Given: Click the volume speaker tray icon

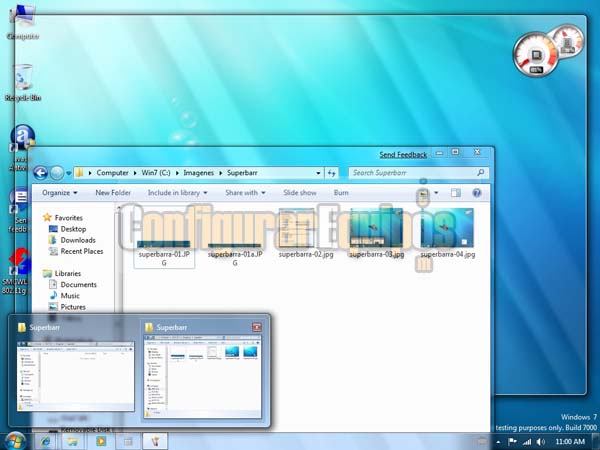Looking at the screenshot, I should coord(541,442).
